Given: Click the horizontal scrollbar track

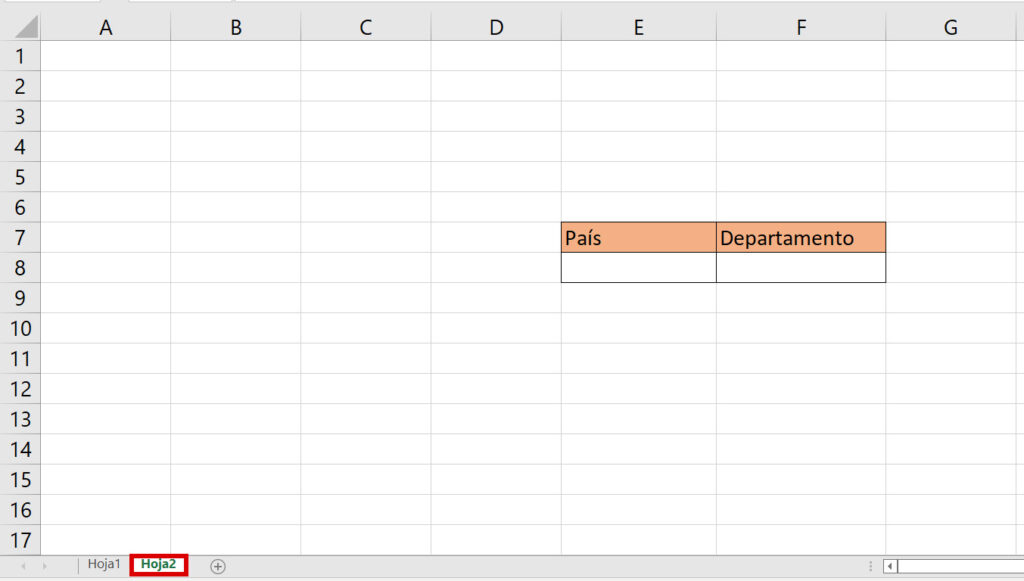Looking at the screenshot, I should point(960,566).
